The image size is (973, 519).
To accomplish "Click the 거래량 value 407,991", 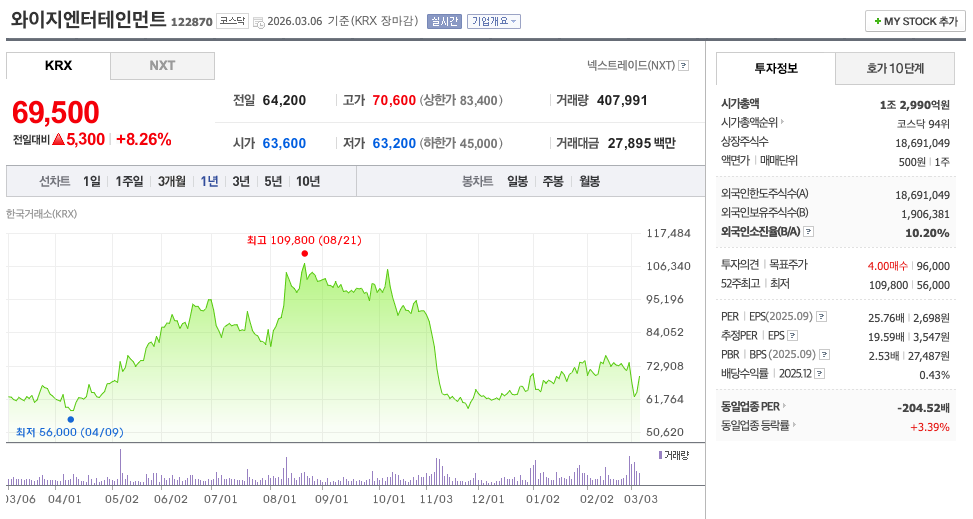I will pos(622,101).
